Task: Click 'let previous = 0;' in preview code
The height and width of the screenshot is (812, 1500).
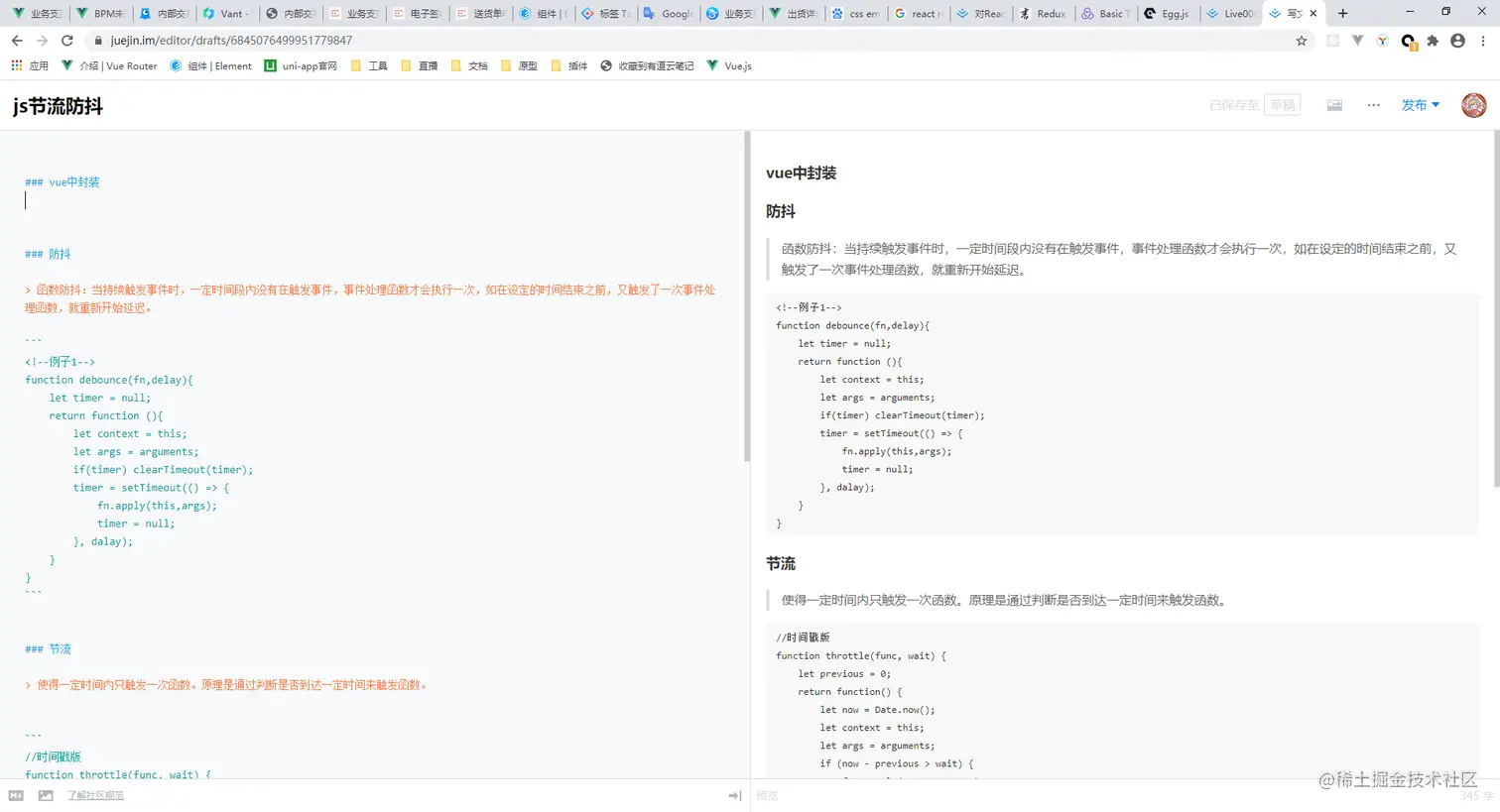Action: 844,673
